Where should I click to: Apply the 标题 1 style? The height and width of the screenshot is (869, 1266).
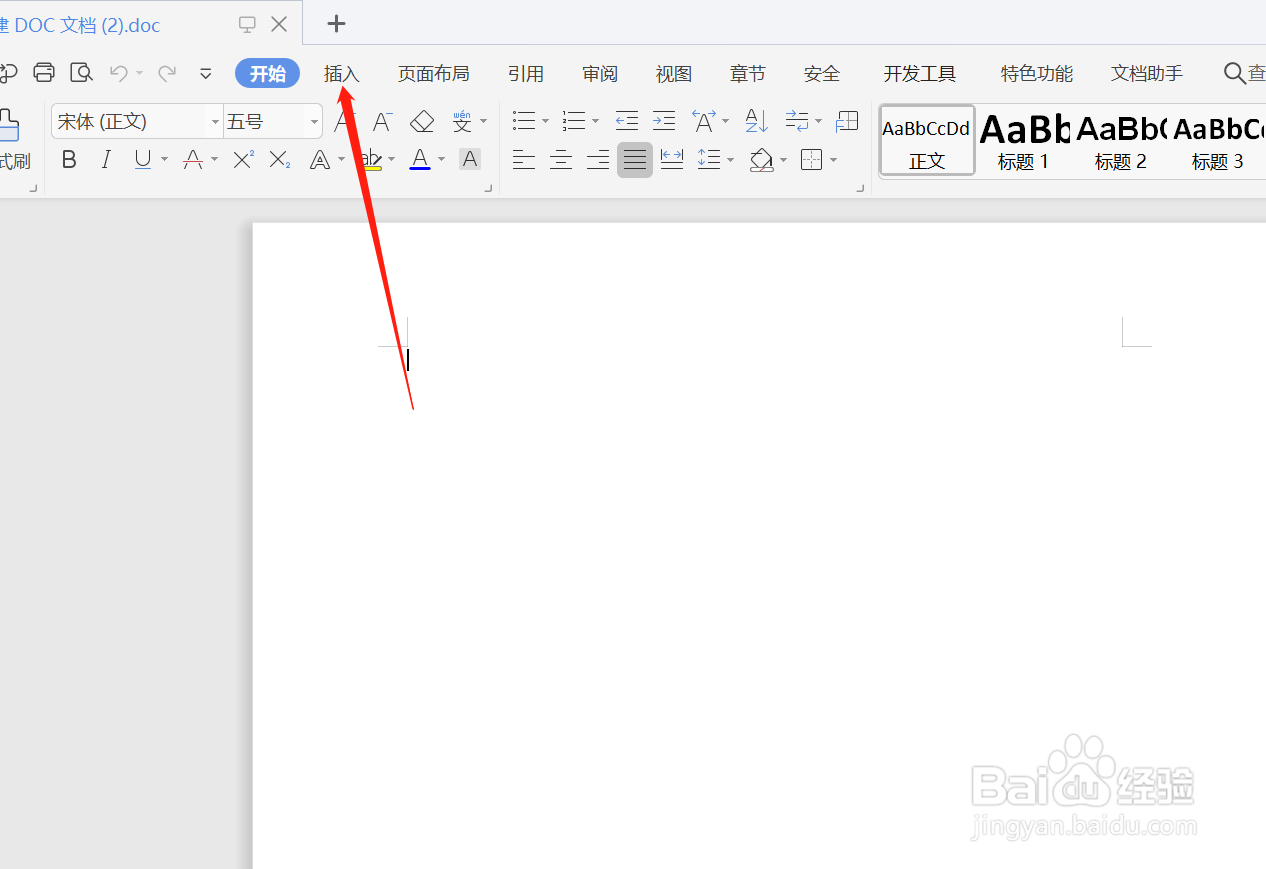pos(1023,141)
